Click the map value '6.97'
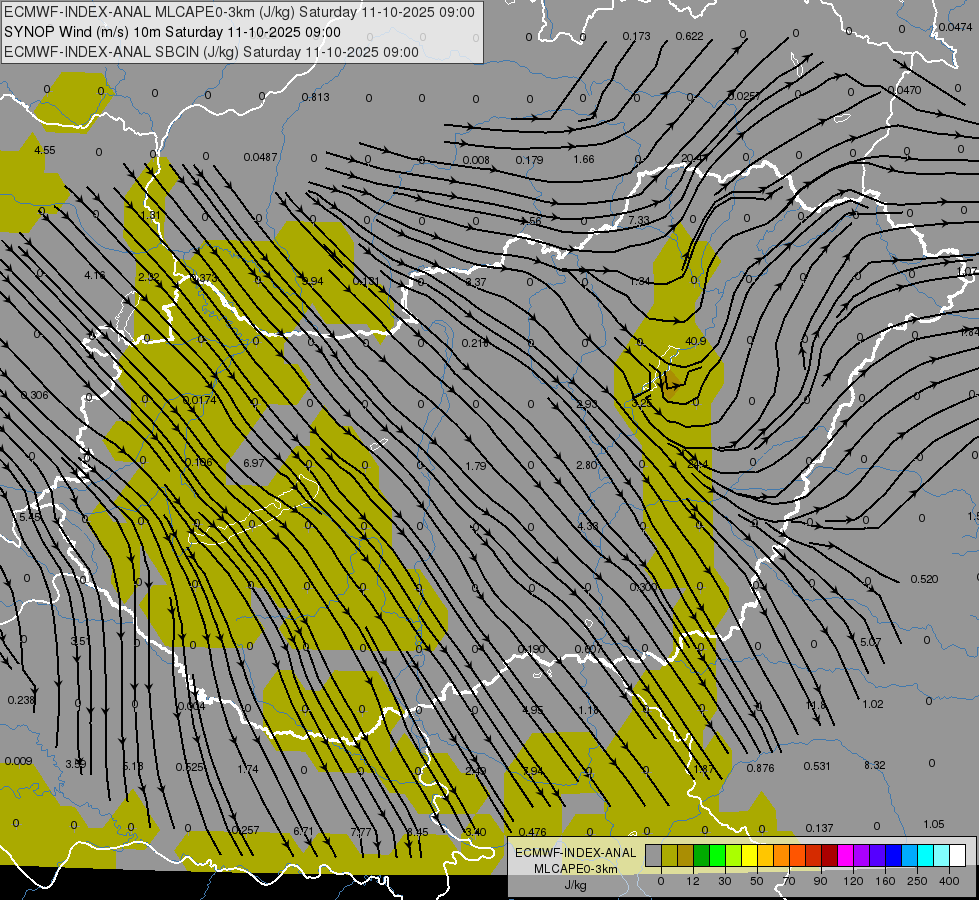This screenshot has width=979, height=900. tap(253, 463)
